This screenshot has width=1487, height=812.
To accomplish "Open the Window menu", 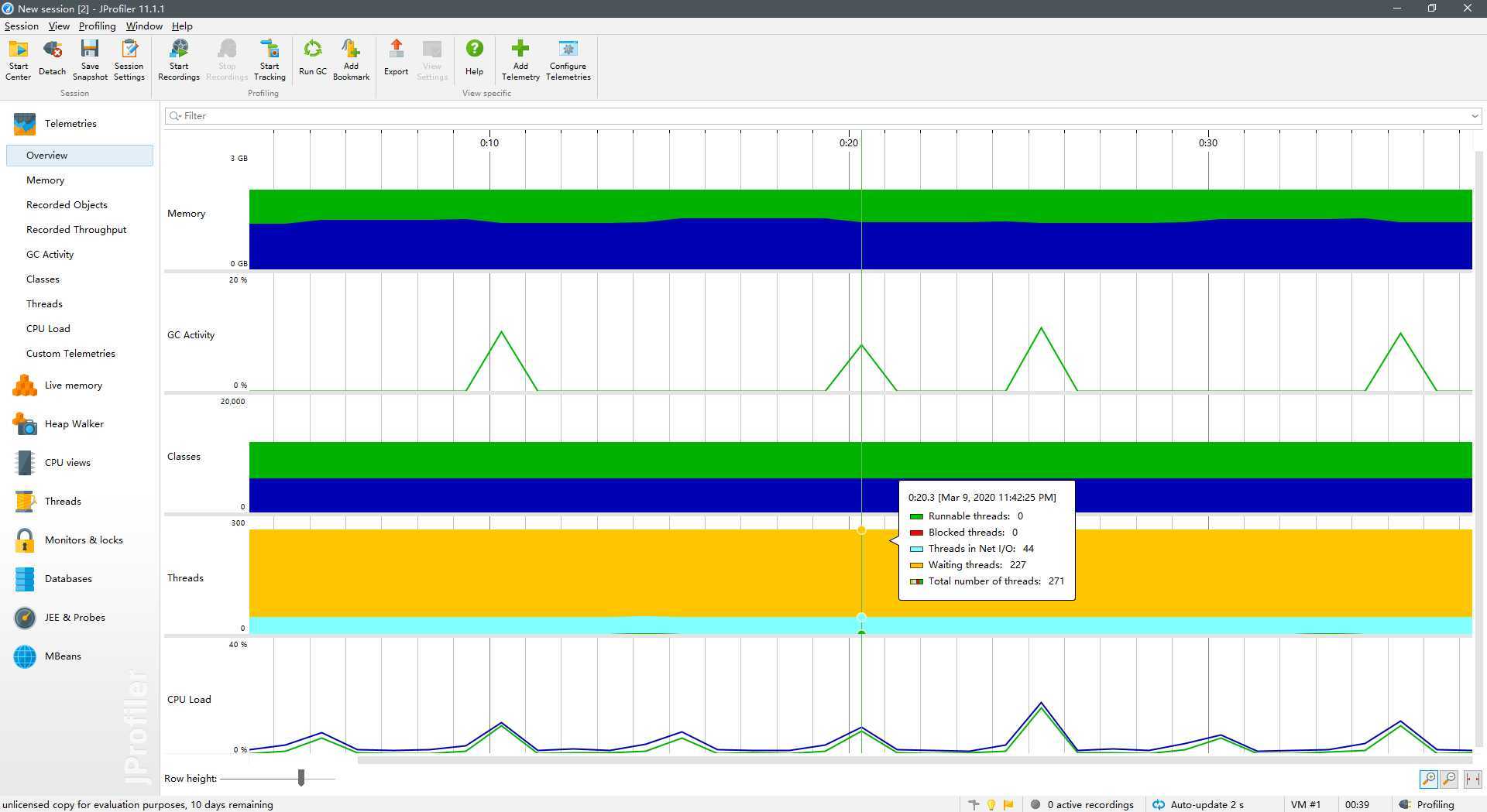I will point(144,26).
